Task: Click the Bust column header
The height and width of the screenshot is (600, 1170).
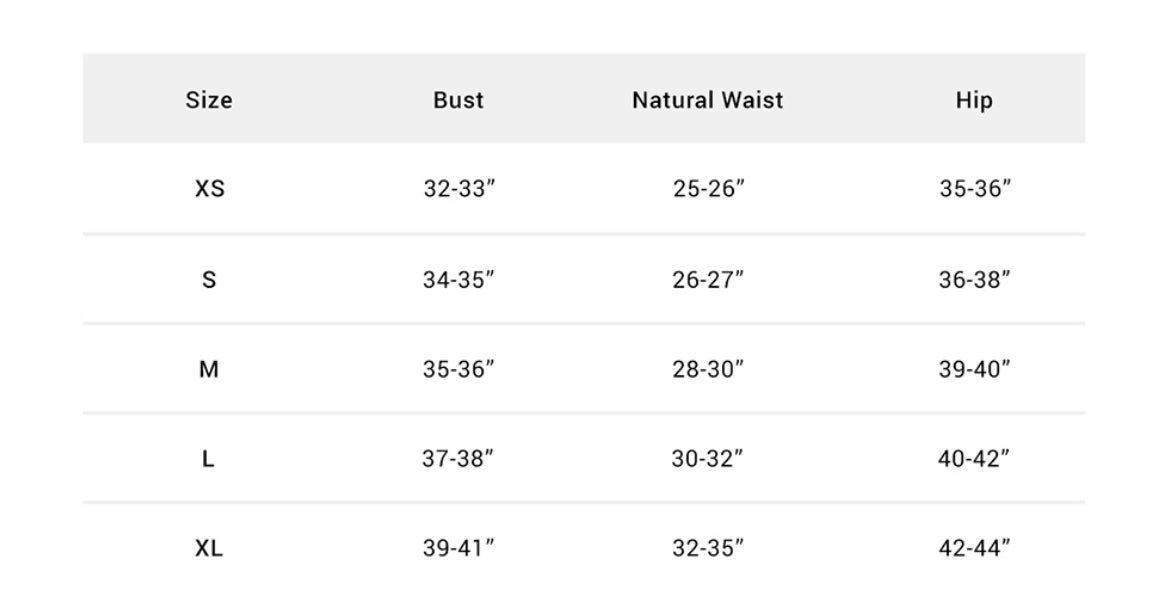Action: [458, 100]
